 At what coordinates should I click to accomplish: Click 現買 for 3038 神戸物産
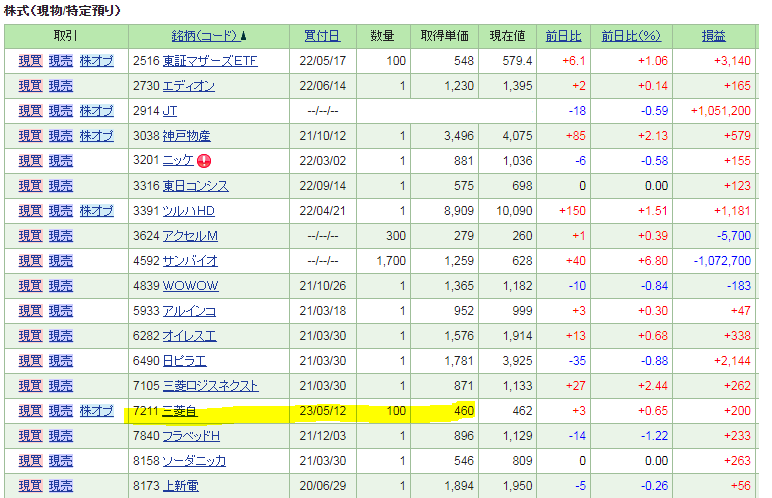(x=31, y=136)
